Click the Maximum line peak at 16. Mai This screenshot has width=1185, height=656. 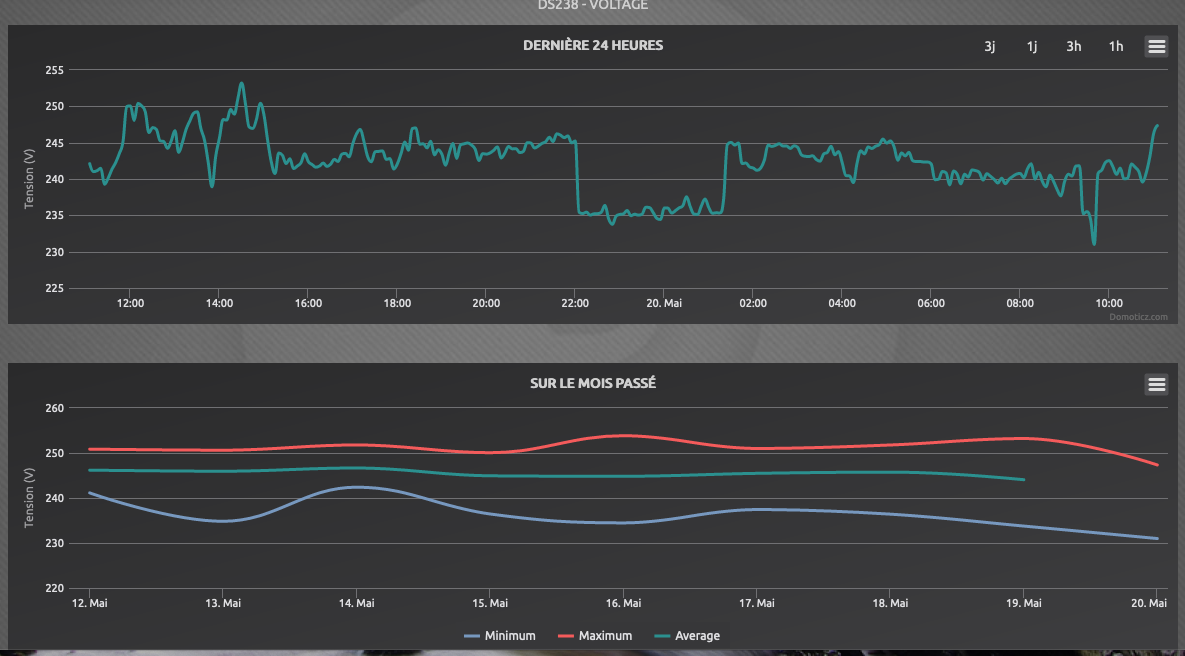click(x=623, y=435)
